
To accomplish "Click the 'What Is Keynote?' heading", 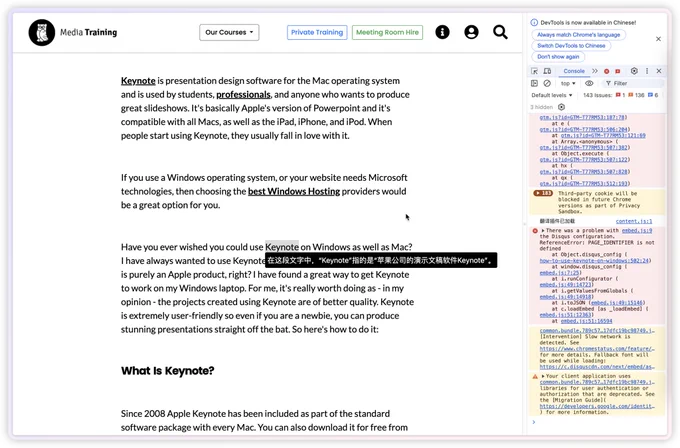I will coord(167,371).
